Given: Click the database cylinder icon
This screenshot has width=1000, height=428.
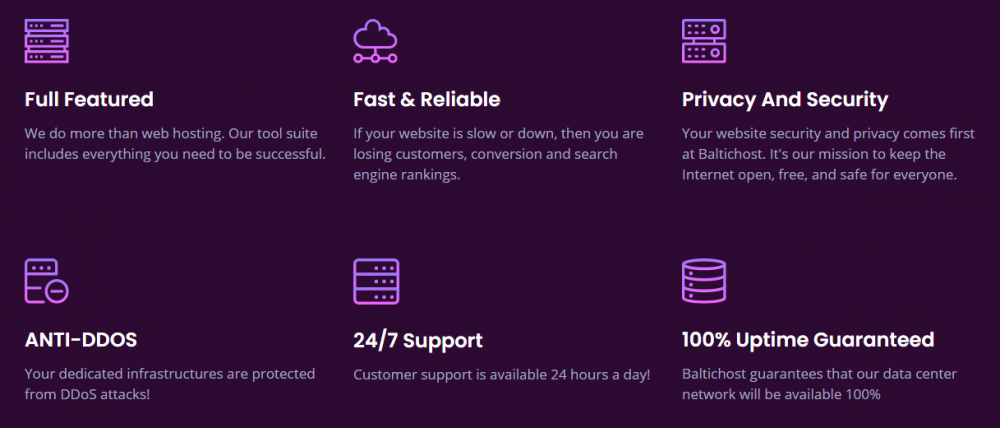Looking at the screenshot, I should pyautogui.click(x=704, y=281).
